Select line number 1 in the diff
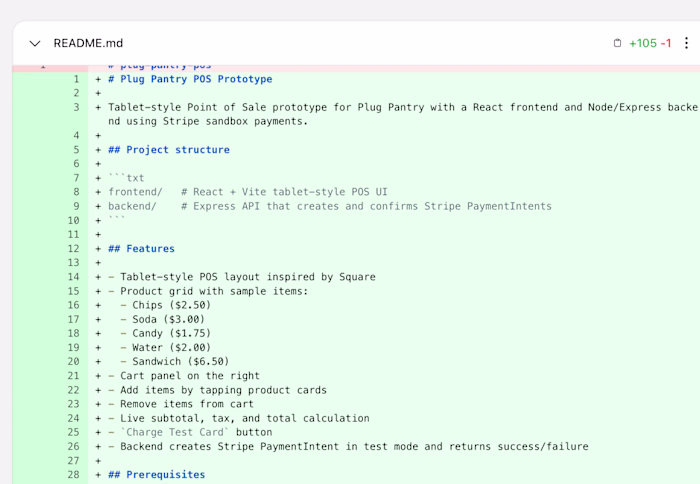The image size is (700, 484). coord(74,79)
